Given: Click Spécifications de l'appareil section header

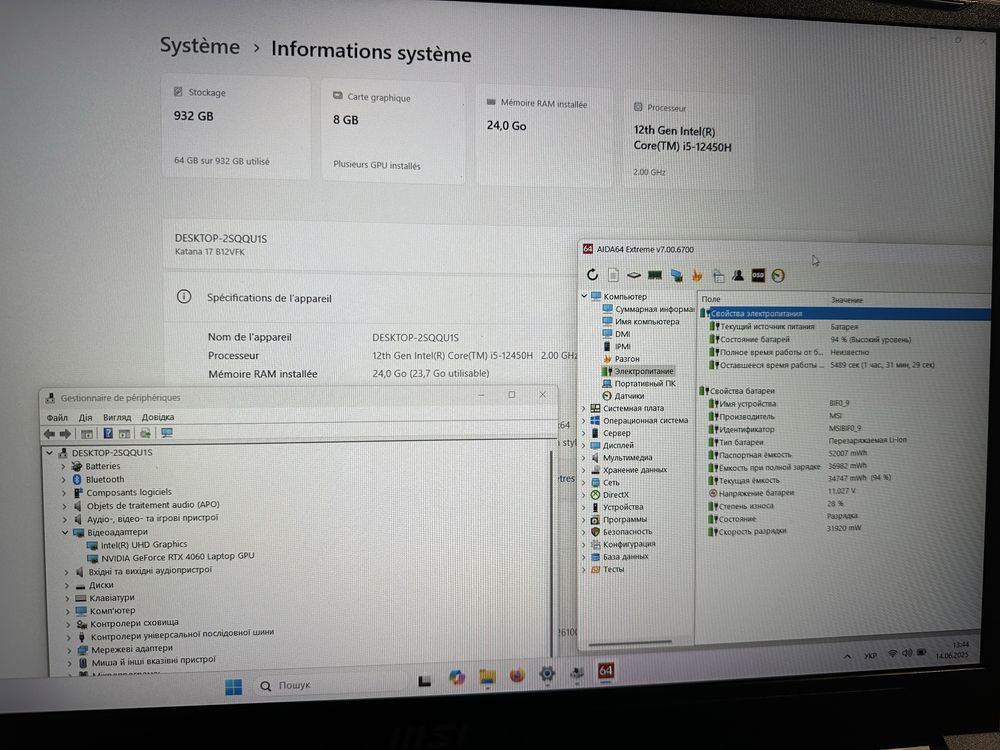Looking at the screenshot, I should click(x=268, y=298).
